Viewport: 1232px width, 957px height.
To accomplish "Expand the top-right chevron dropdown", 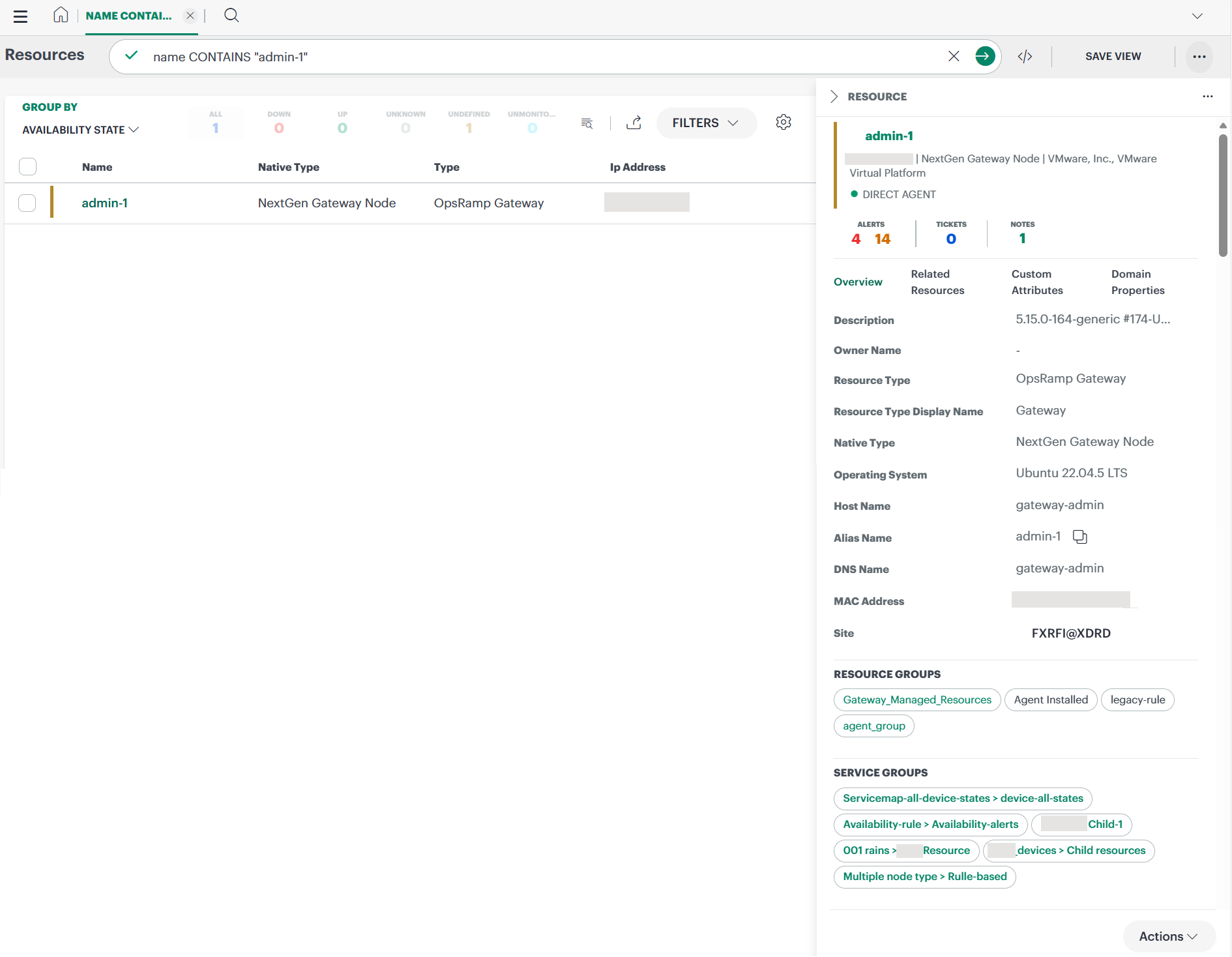I will [x=1197, y=16].
